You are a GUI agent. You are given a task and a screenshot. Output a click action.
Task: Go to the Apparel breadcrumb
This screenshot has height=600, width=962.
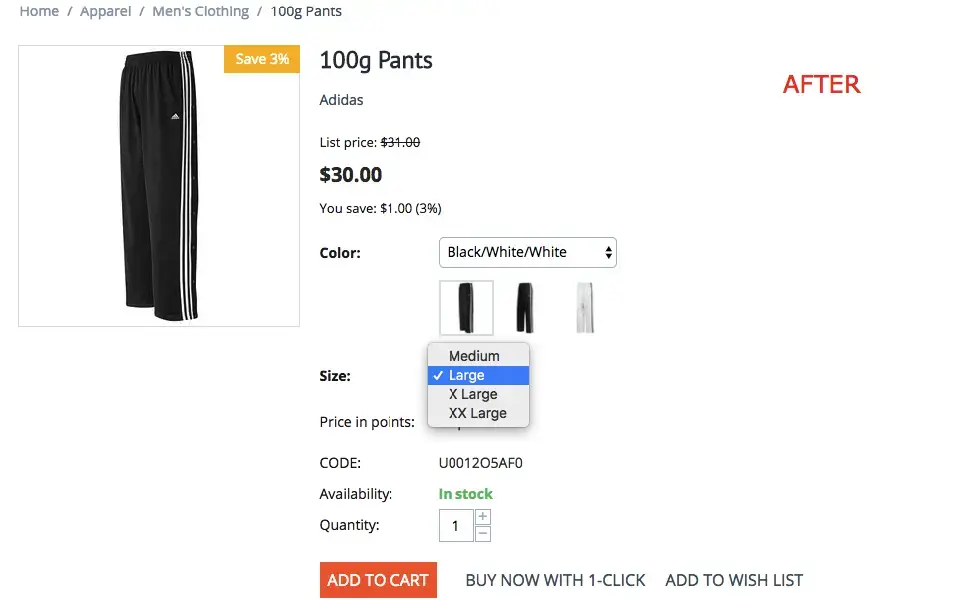105,12
